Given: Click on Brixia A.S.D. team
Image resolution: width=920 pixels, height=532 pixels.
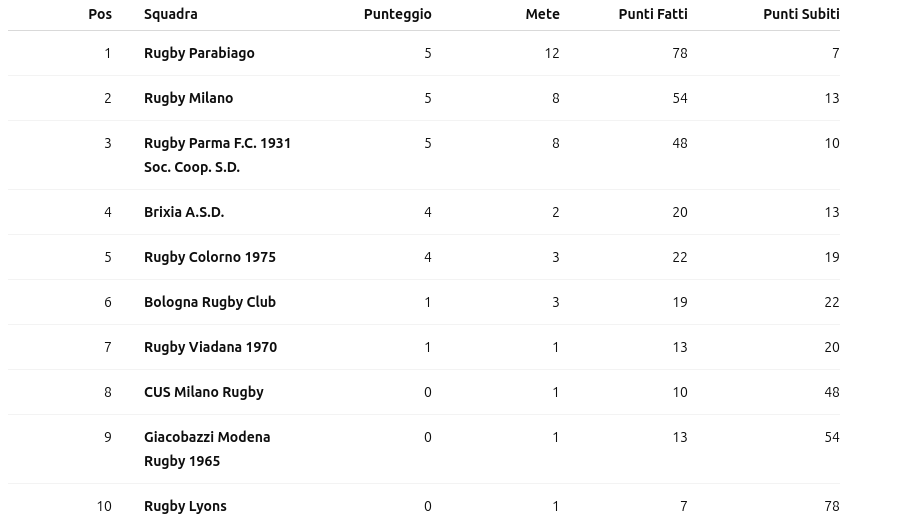Looking at the screenshot, I should point(184,212).
